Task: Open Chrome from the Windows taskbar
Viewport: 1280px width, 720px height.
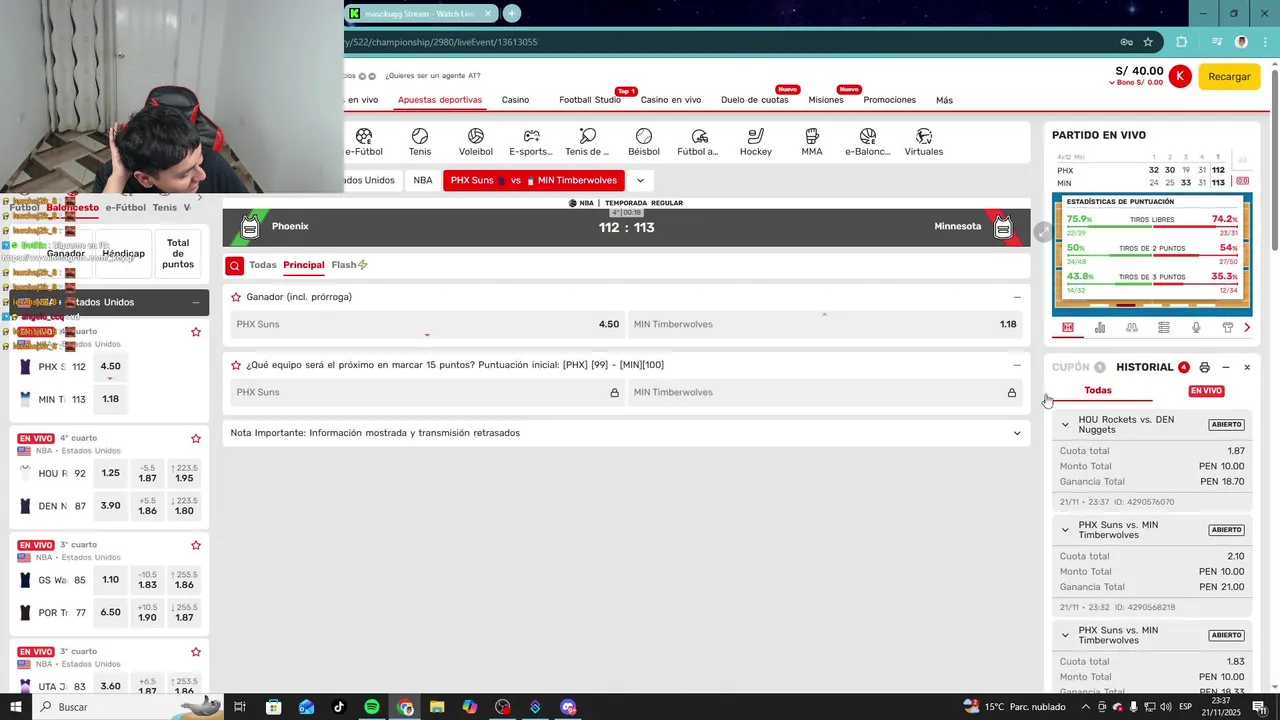Action: [x=405, y=707]
